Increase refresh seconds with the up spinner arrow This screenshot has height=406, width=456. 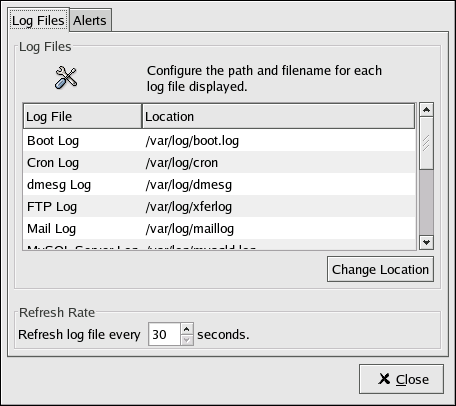(x=187, y=329)
